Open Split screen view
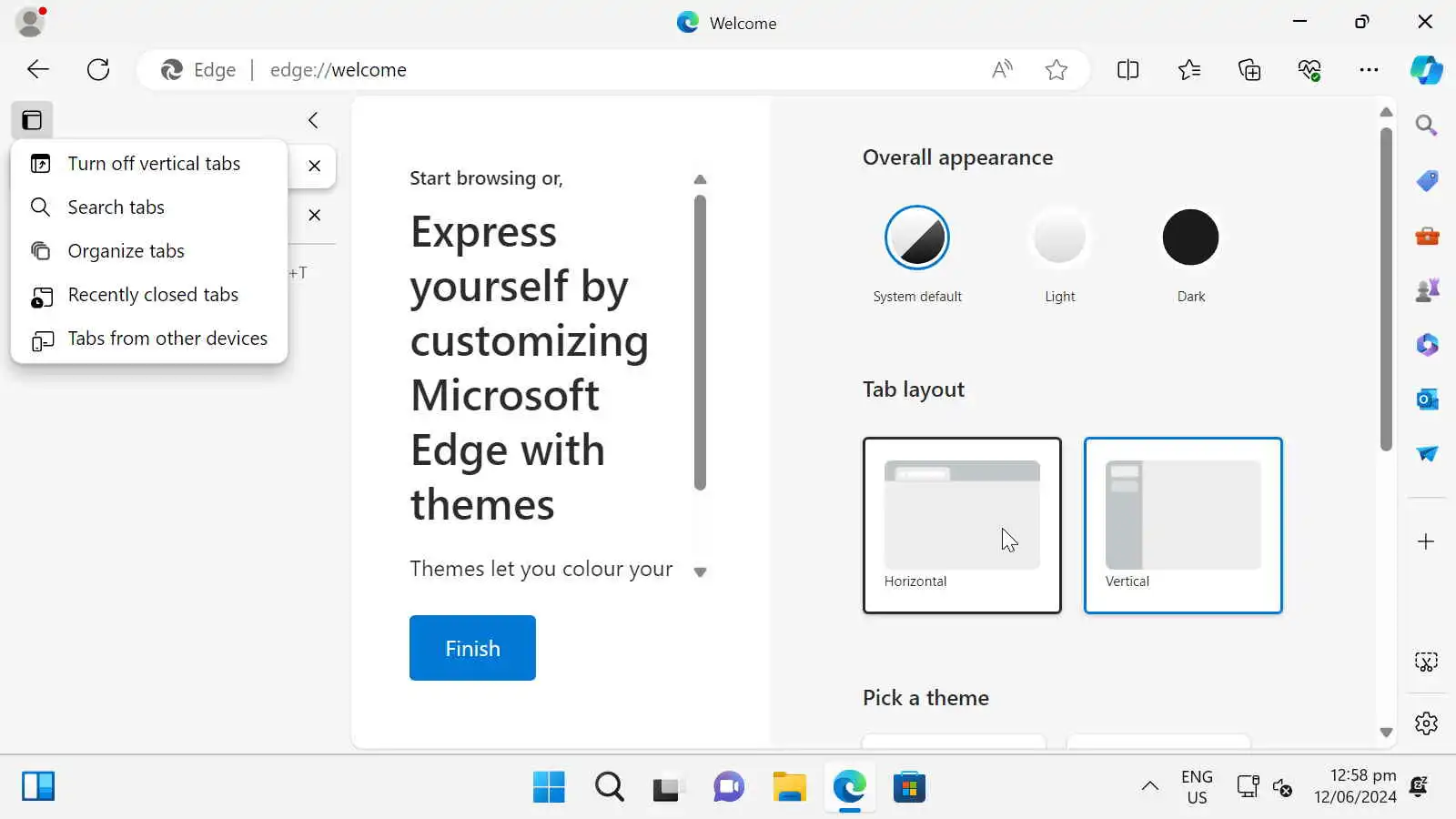This screenshot has height=819, width=1456. pos(1128,70)
